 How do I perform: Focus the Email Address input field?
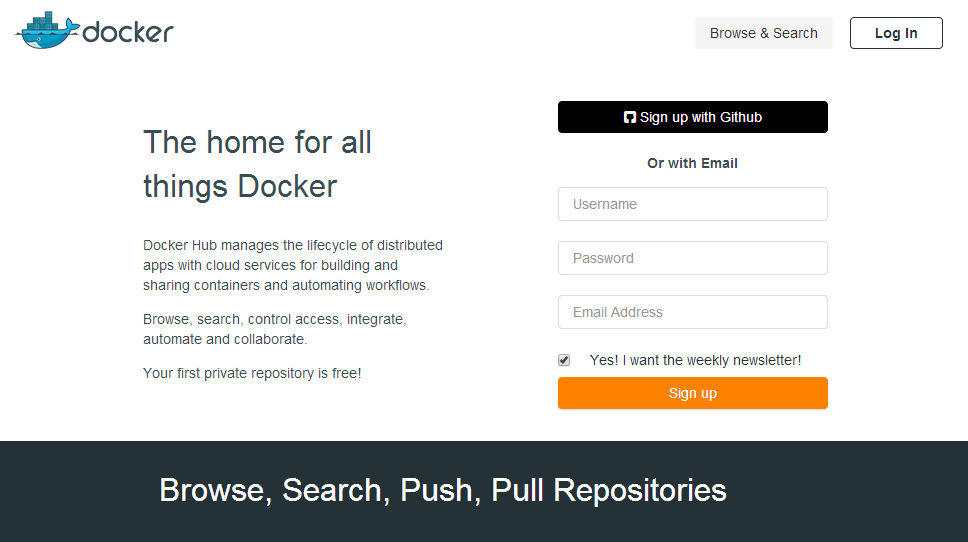pyautogui.click(x=693, y=312)
